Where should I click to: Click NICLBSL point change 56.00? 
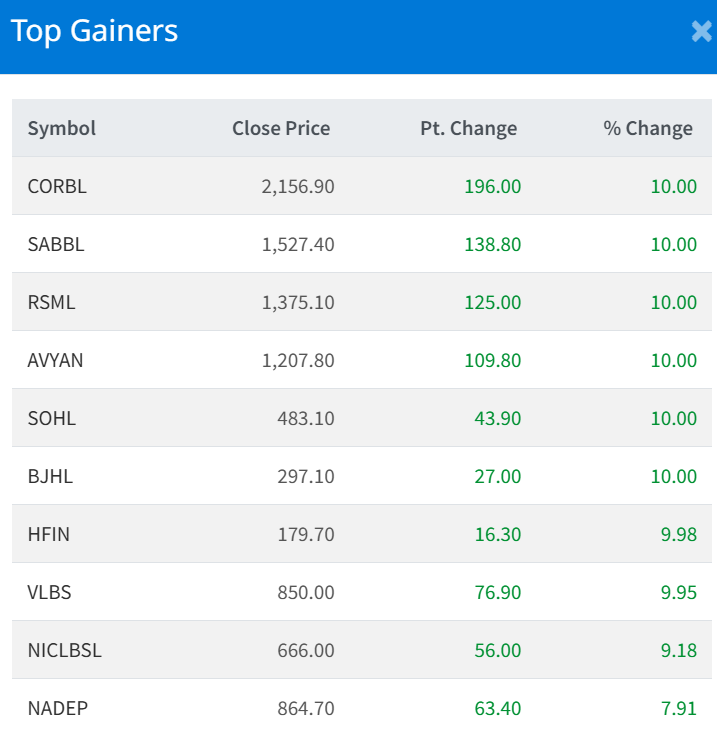[x=498, y=650]
